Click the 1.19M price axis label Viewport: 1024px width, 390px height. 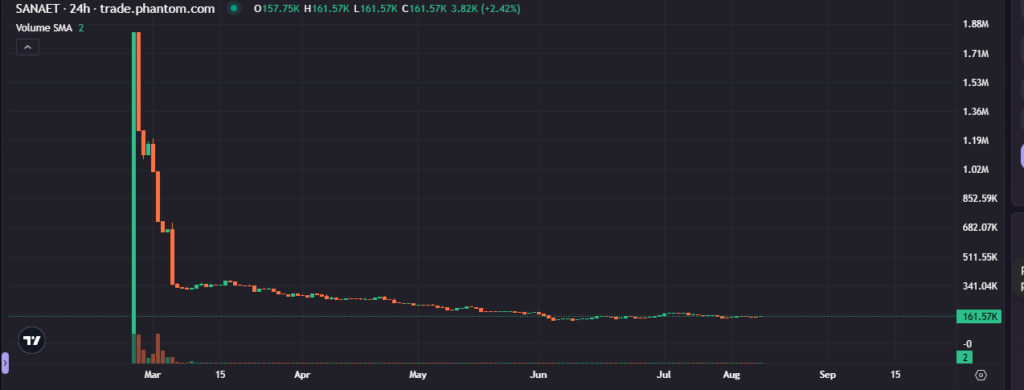[x=976, y=140]
